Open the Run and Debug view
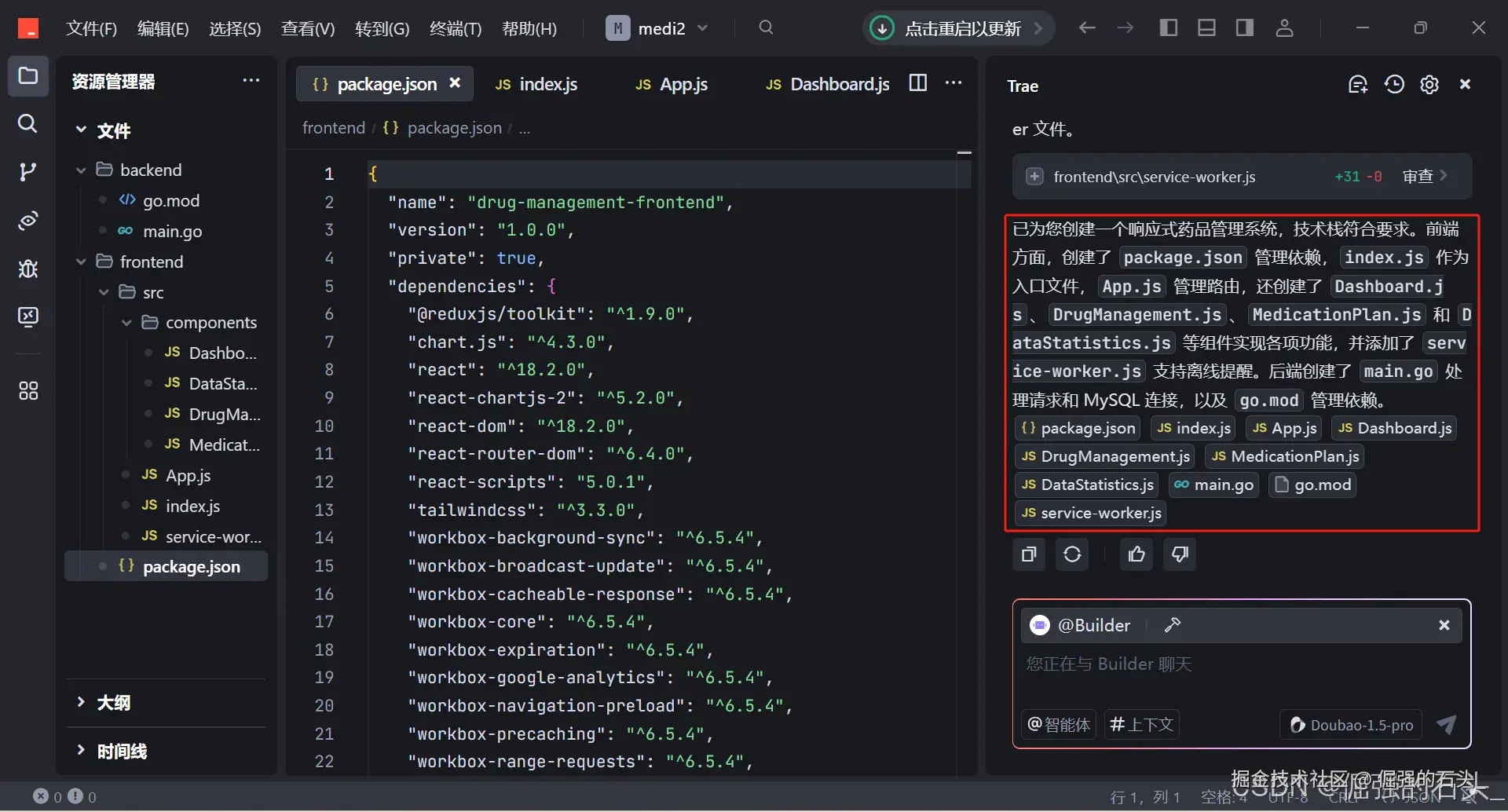Viewport: 1508px width, 812px height. 27,269
